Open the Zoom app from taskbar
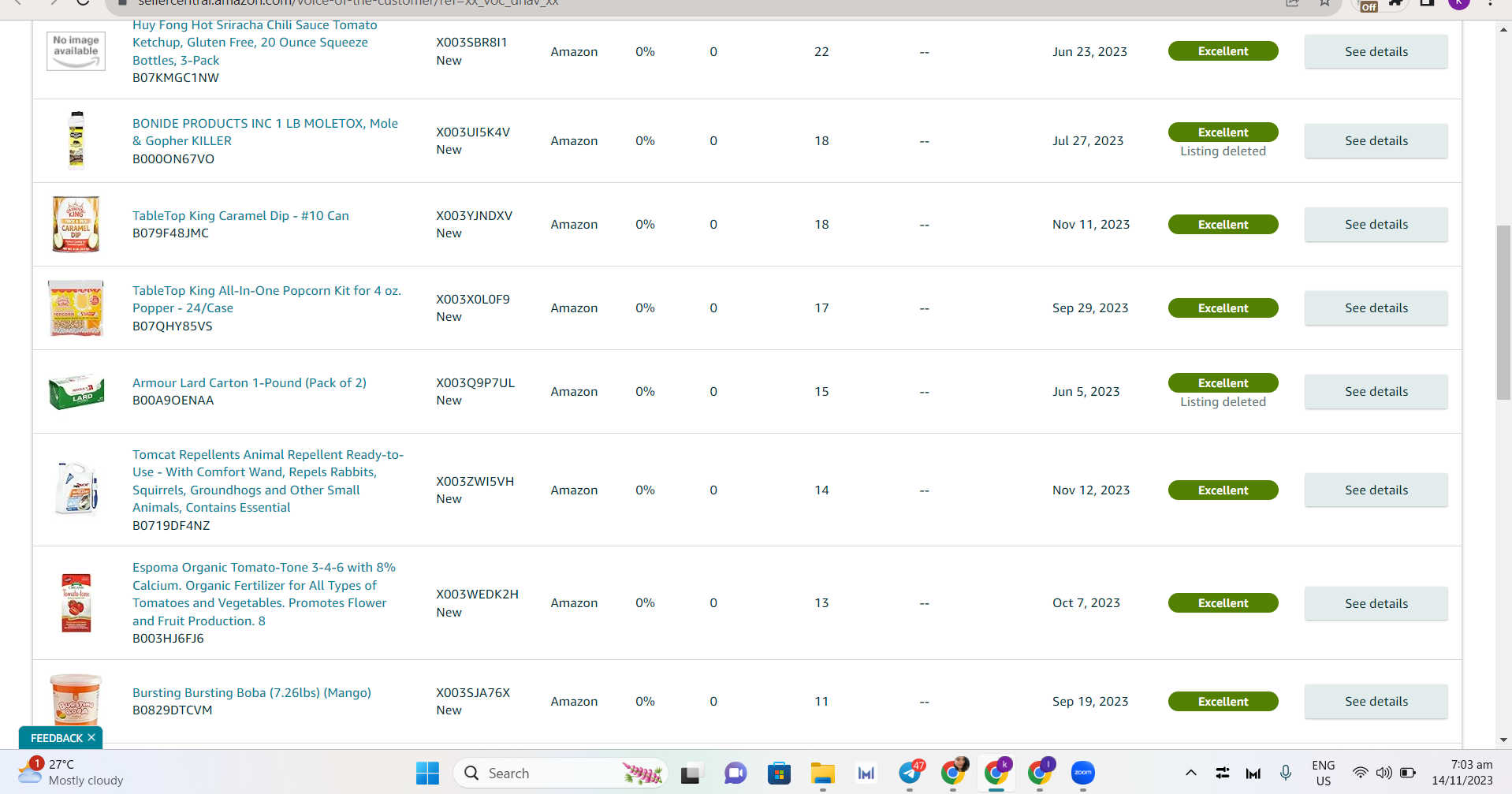The width and height of the screenshot is (1512, 794). [1083, 773]
